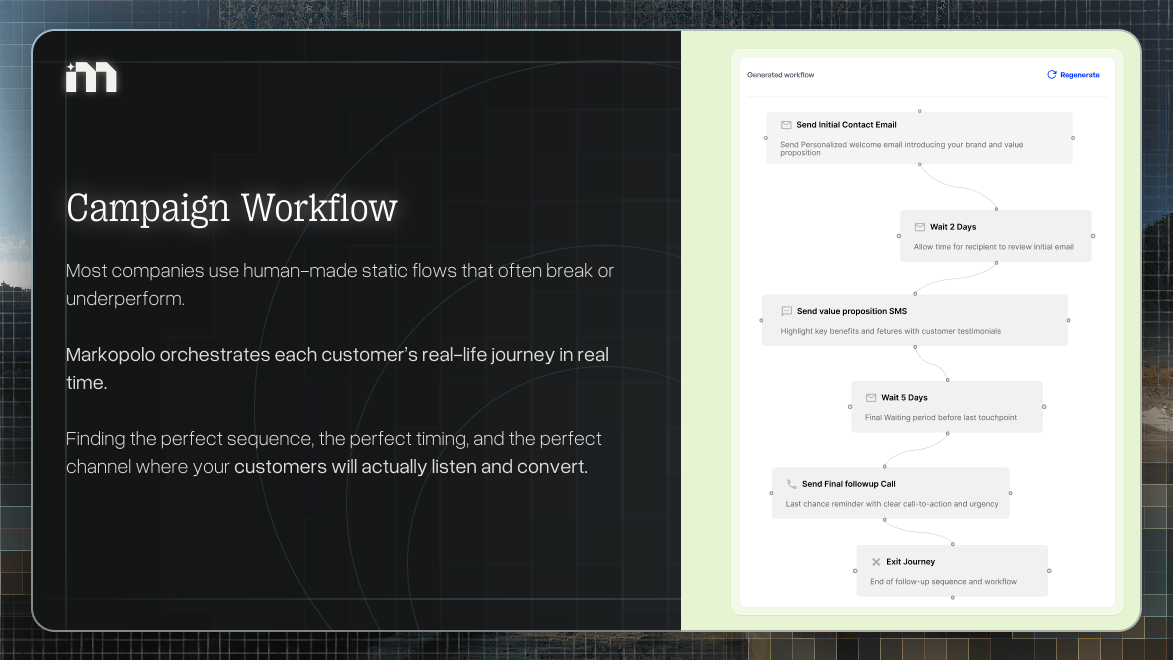Screen dimensions: 1173x660
Task: Click the Markopolo logo in the corner
Action: pos(91,77)
